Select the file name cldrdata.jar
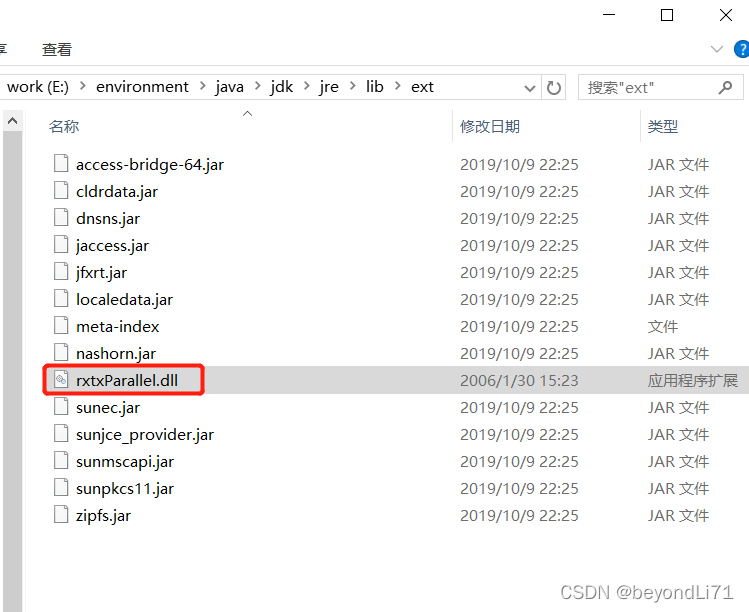The image size is (749, 612). tap(117, 192)
